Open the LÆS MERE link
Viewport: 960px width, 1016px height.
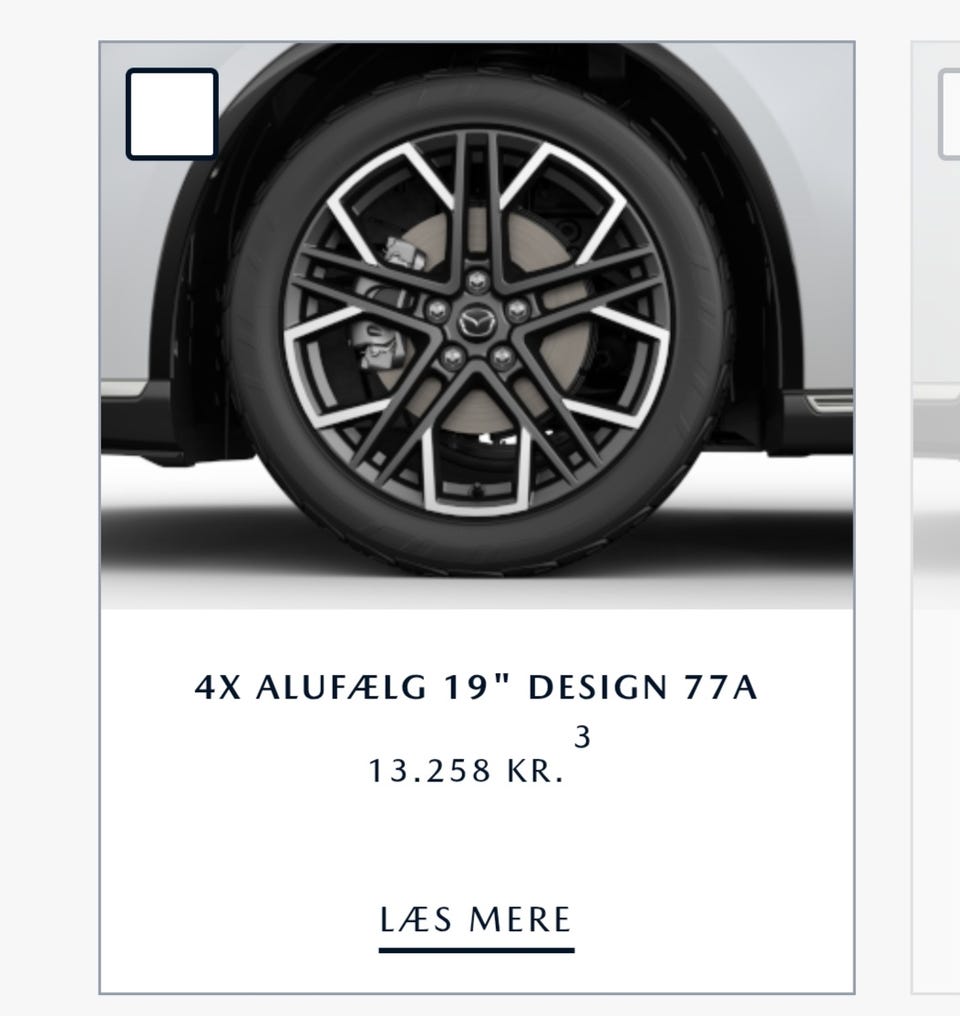tap(476, 920)
